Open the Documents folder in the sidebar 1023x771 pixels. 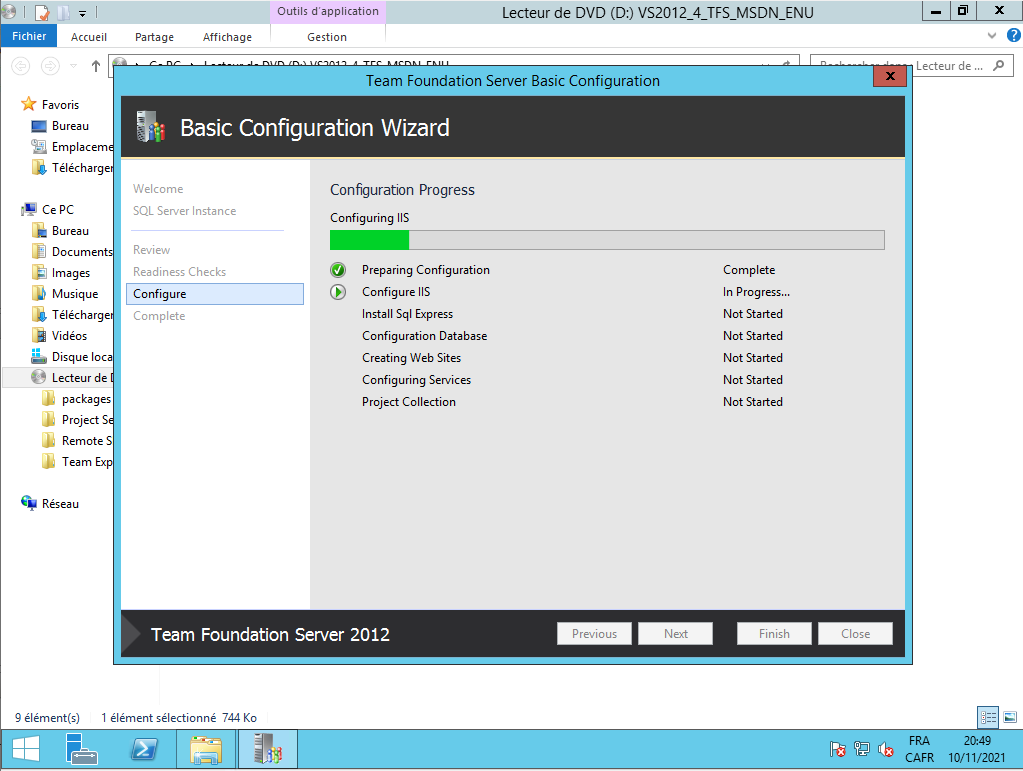(x=81, y=252)
